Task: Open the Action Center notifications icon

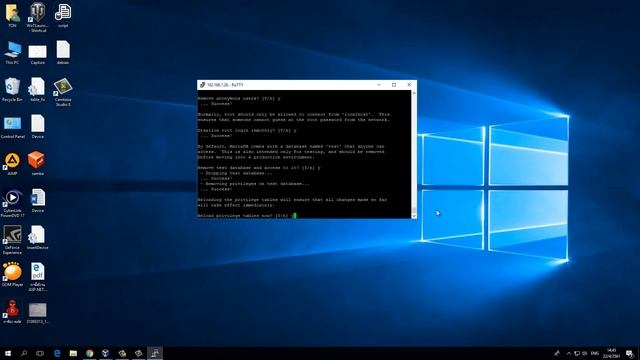Action: point(630,353)
